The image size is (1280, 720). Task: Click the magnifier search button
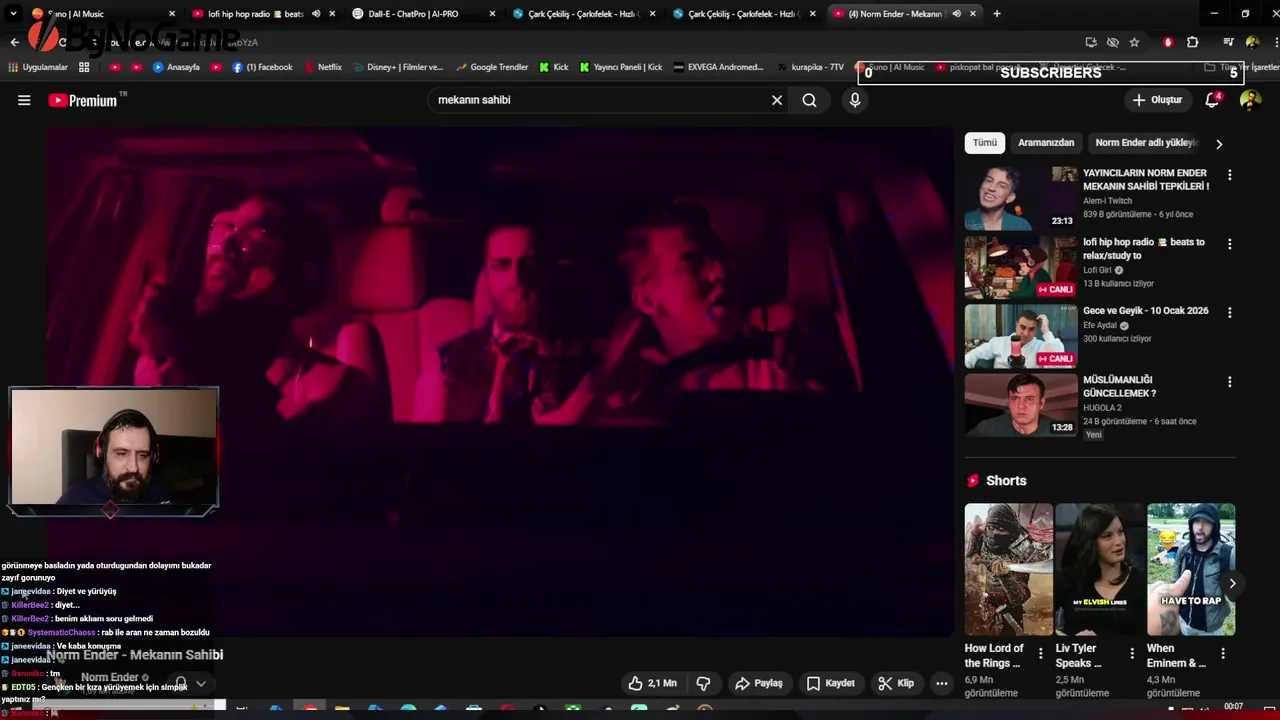click(809, 100)
